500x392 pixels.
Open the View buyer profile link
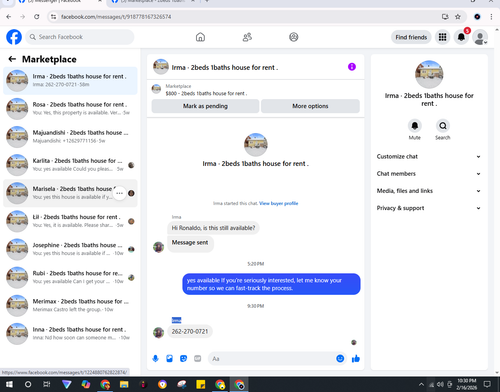(279, 203)
